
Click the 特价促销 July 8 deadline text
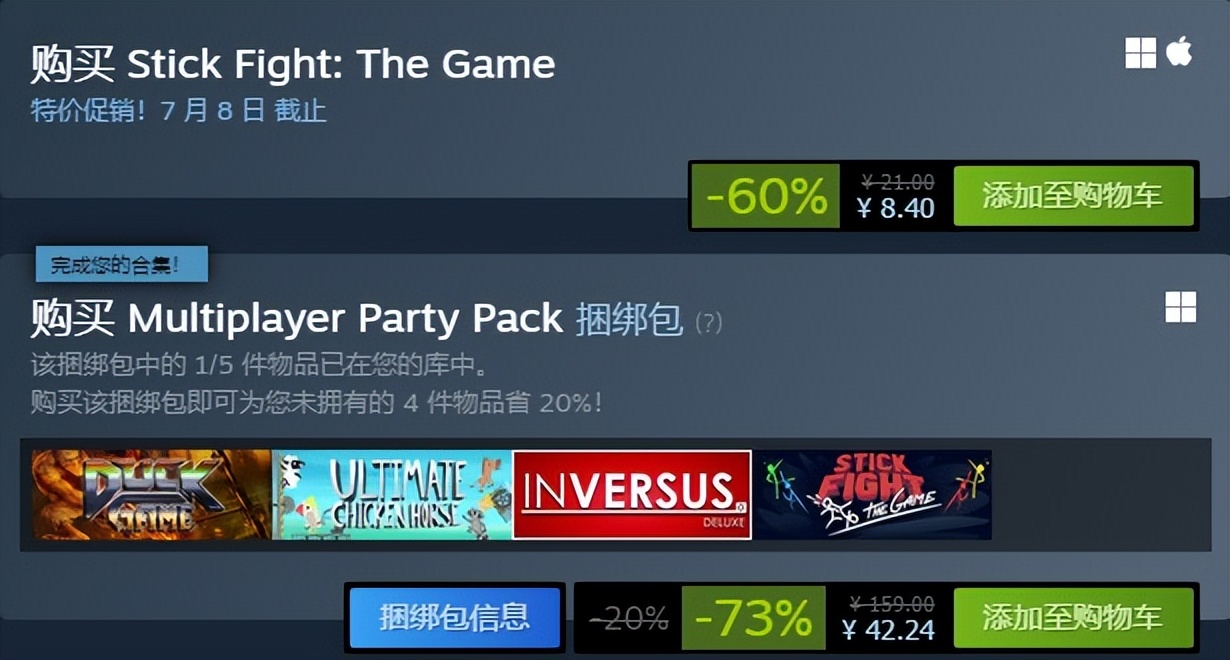pos(179,111)
